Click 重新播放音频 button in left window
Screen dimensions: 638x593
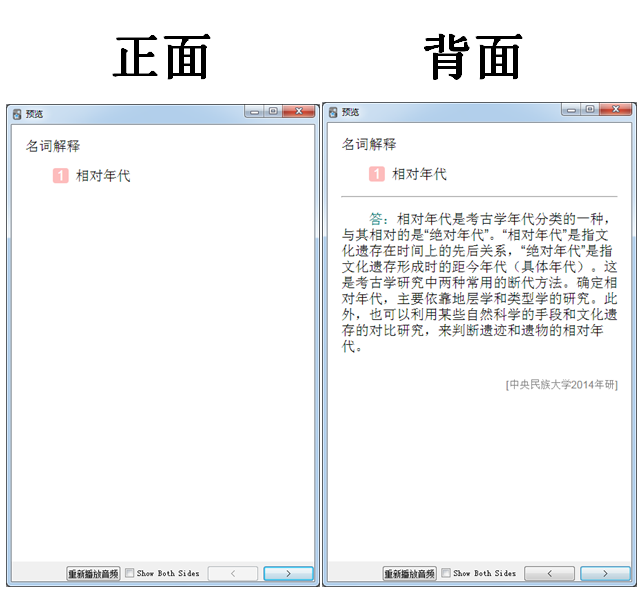click(x=93, y=573)
